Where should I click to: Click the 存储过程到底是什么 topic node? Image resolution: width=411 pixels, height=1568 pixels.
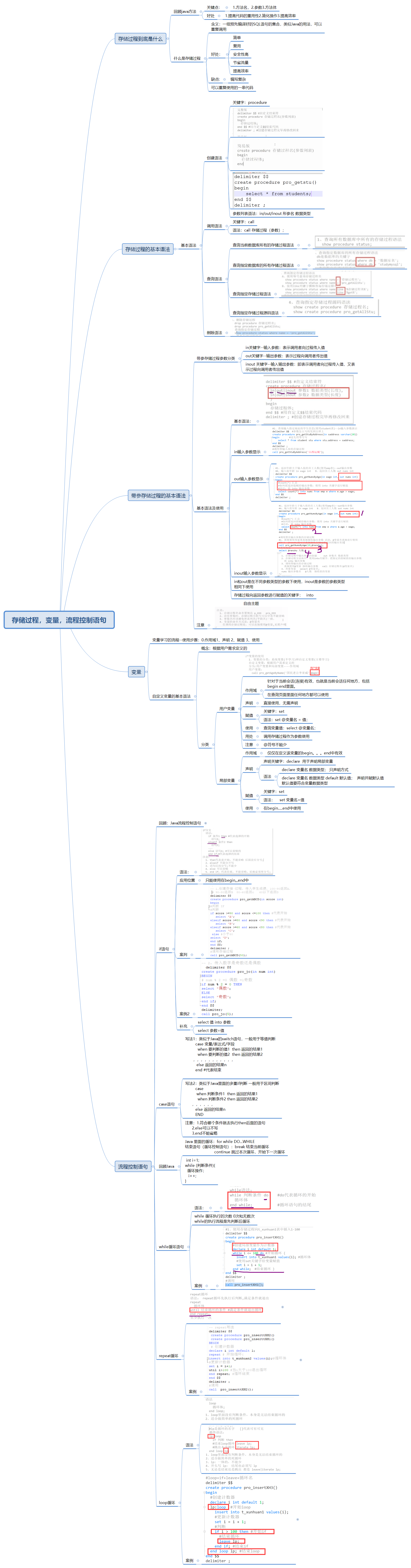(x=140, y=39)
